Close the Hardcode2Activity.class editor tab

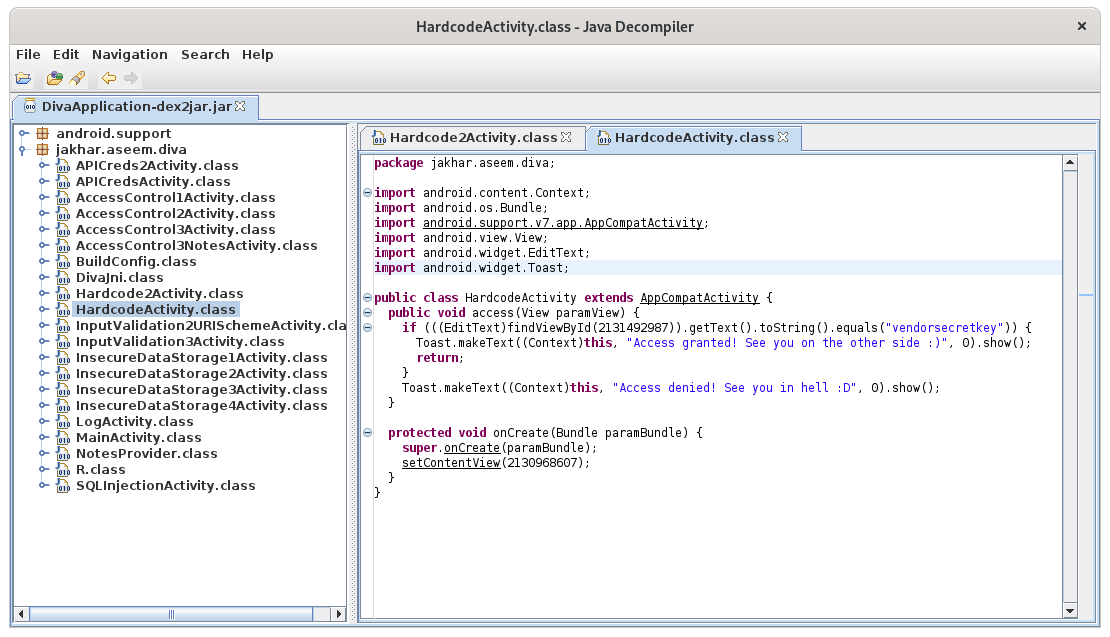click(567, 137)
